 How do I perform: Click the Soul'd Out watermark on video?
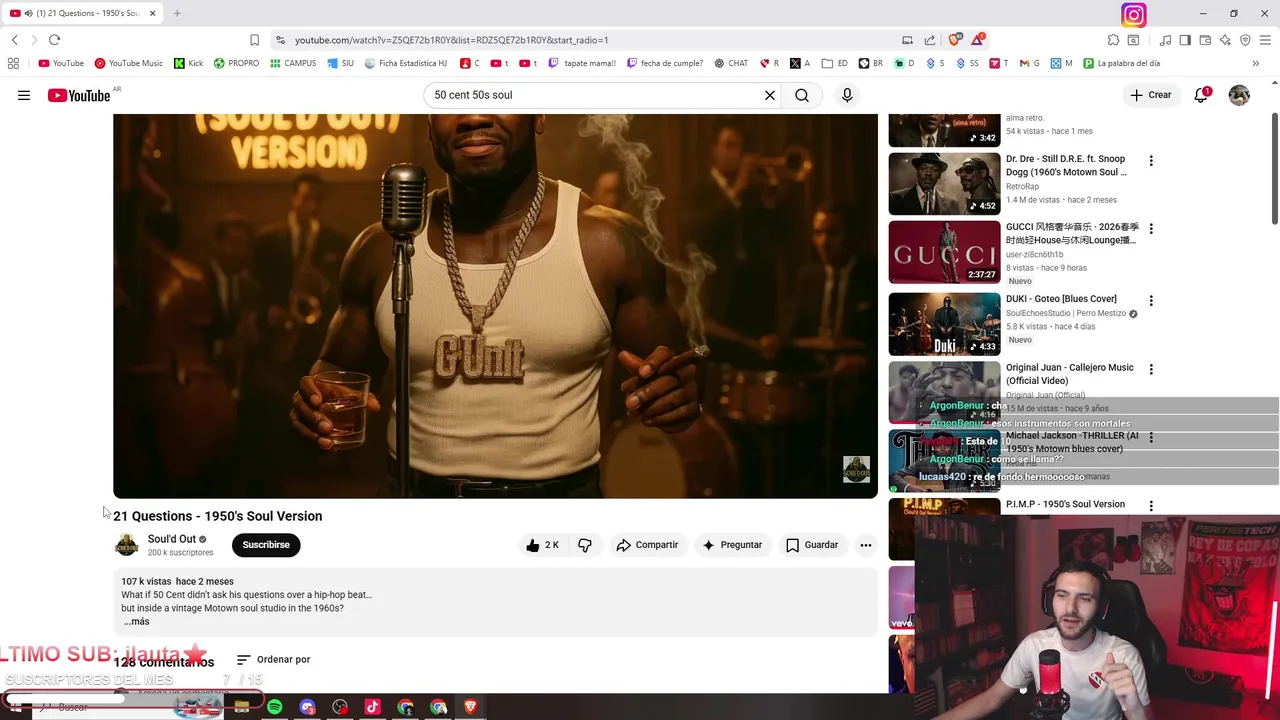[856, 469]
